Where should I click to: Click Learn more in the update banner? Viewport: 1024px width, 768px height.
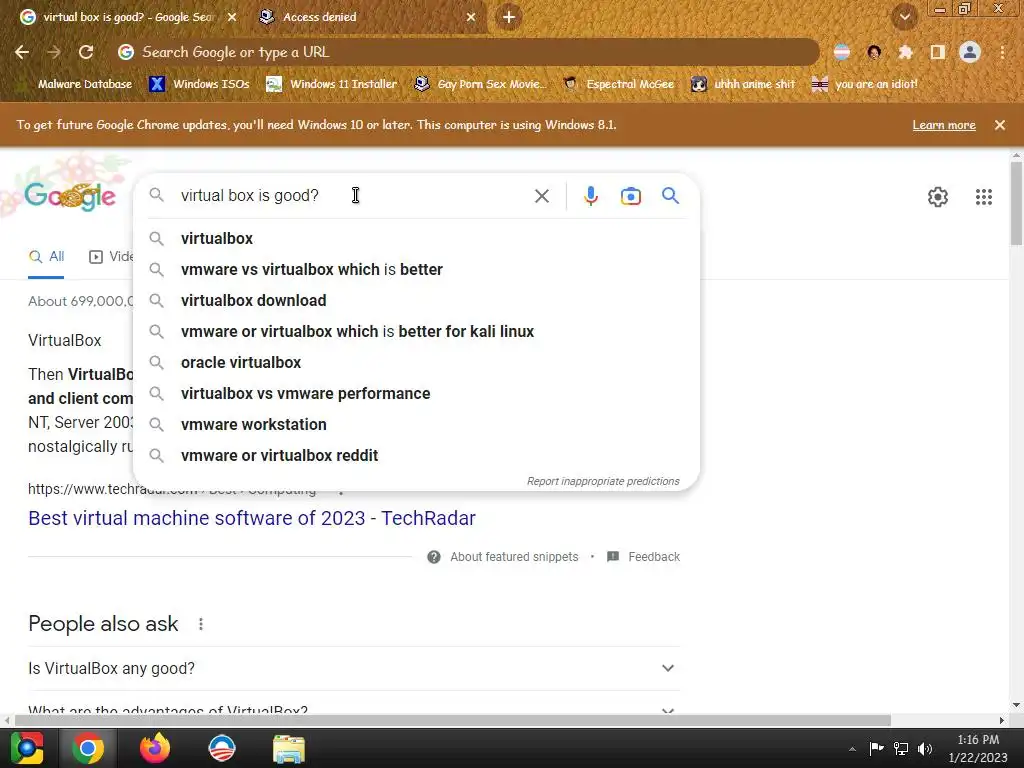coord(944,125)
